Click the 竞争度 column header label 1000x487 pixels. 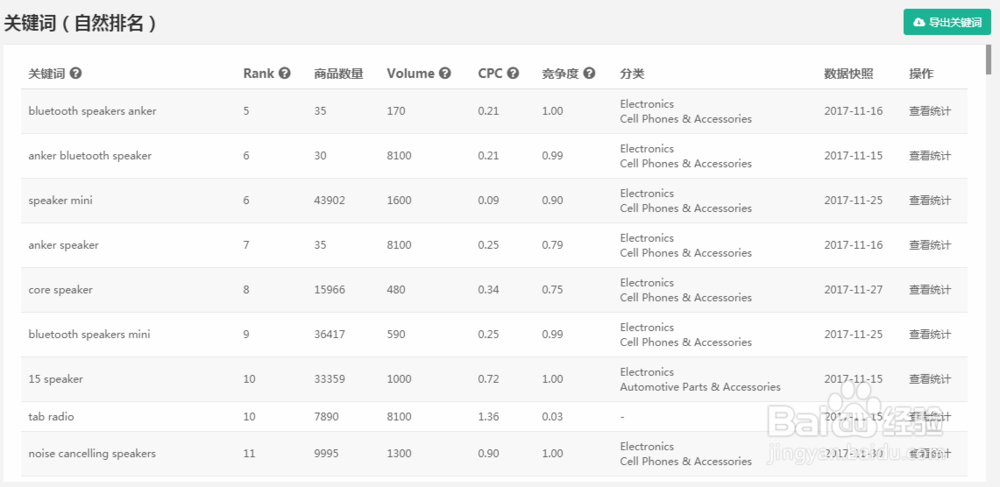[x=561, y=73]
